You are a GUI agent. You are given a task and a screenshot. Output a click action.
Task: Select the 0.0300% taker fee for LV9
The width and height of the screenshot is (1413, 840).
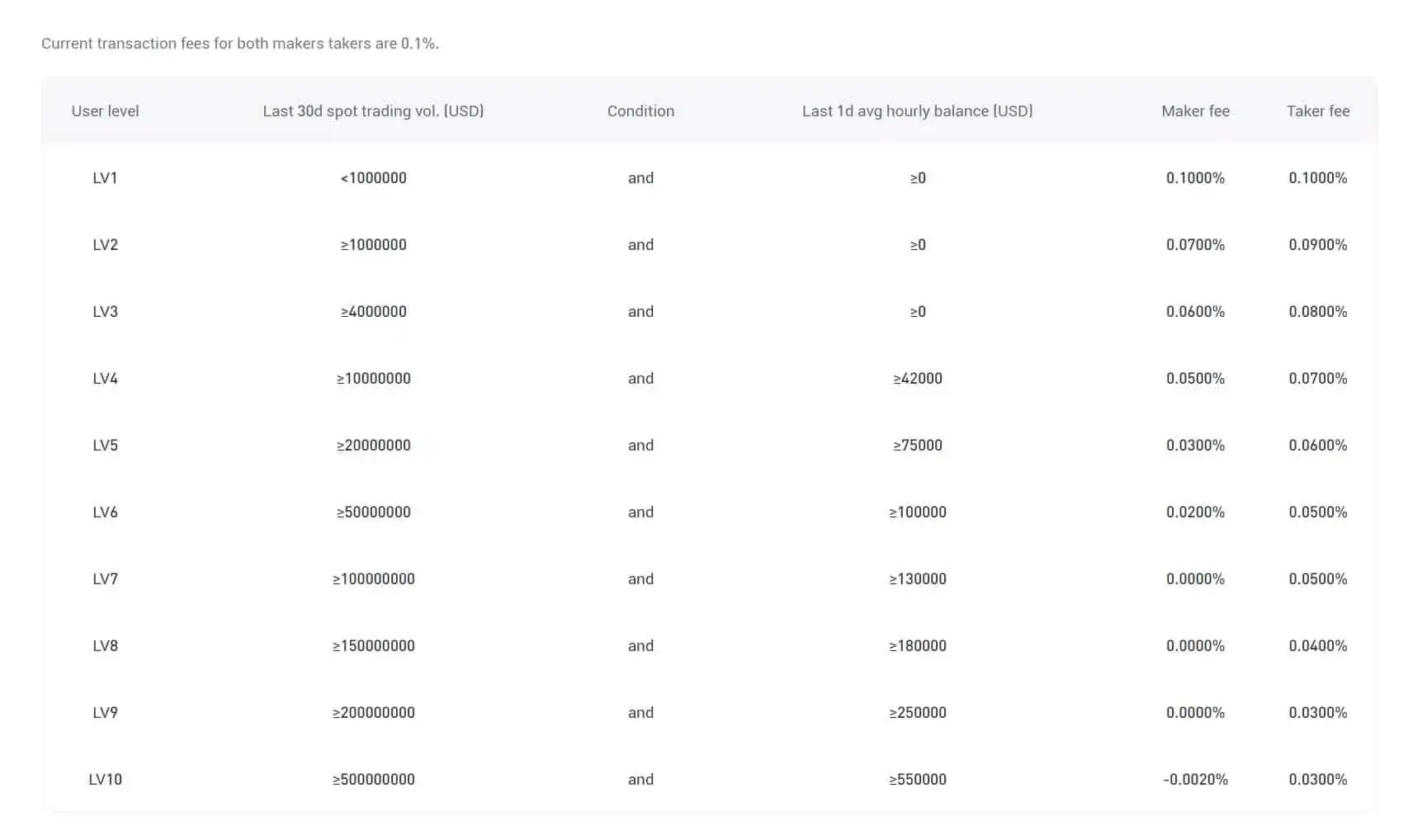click(x=1317, y=712)
